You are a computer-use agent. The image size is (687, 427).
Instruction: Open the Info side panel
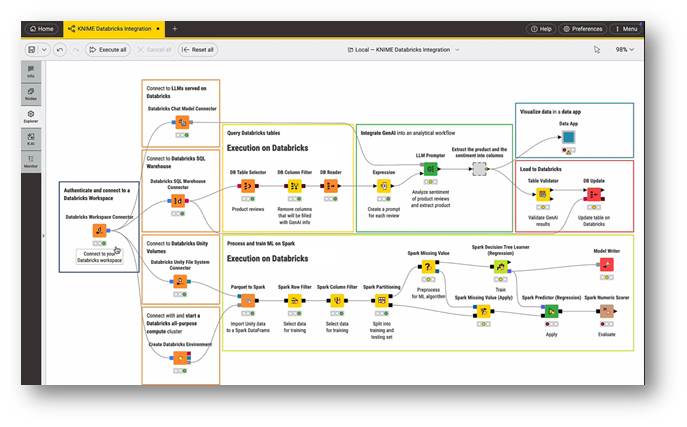pyautogui.click(x=31, y=71)
